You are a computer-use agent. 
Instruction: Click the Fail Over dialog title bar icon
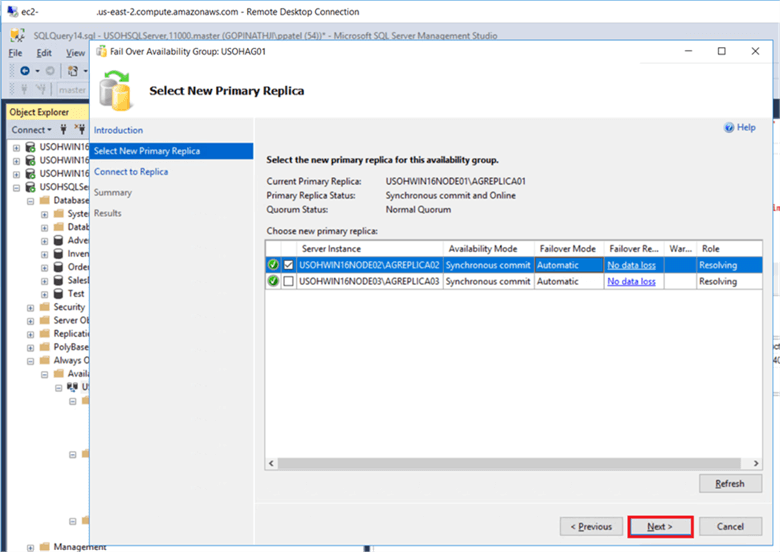coord(101,51)
